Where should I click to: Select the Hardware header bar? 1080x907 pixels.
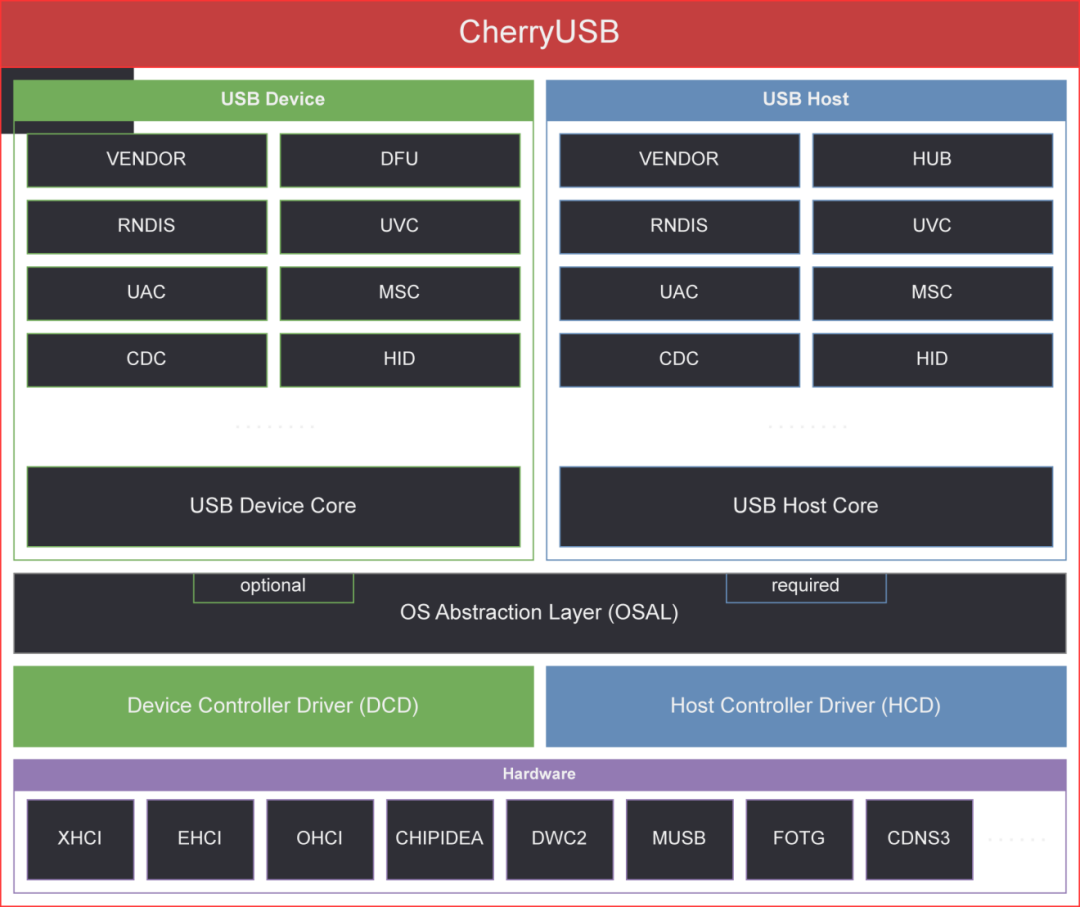(x=539, y=775)
